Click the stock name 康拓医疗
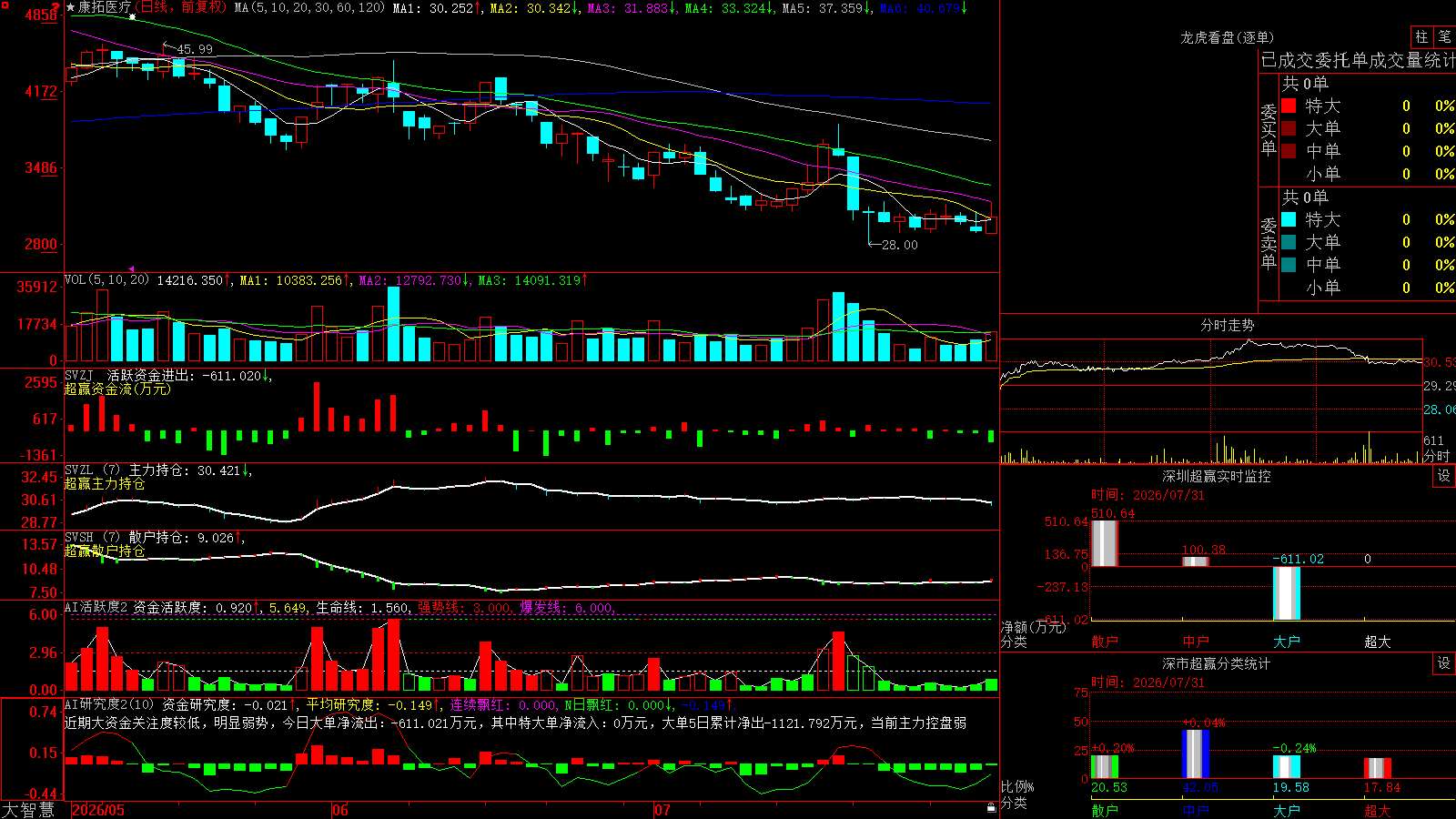This screenshot has width=1456, height=819. coord(105,7)
